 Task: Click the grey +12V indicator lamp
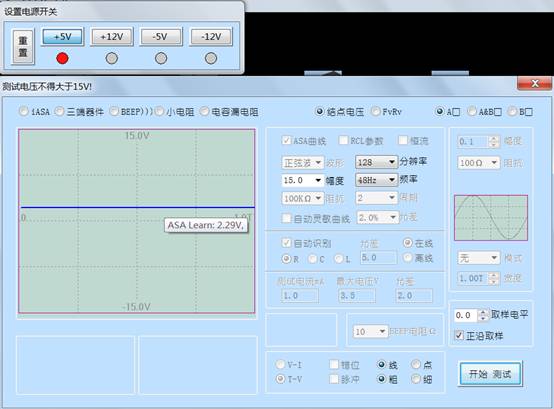(112, 58)
